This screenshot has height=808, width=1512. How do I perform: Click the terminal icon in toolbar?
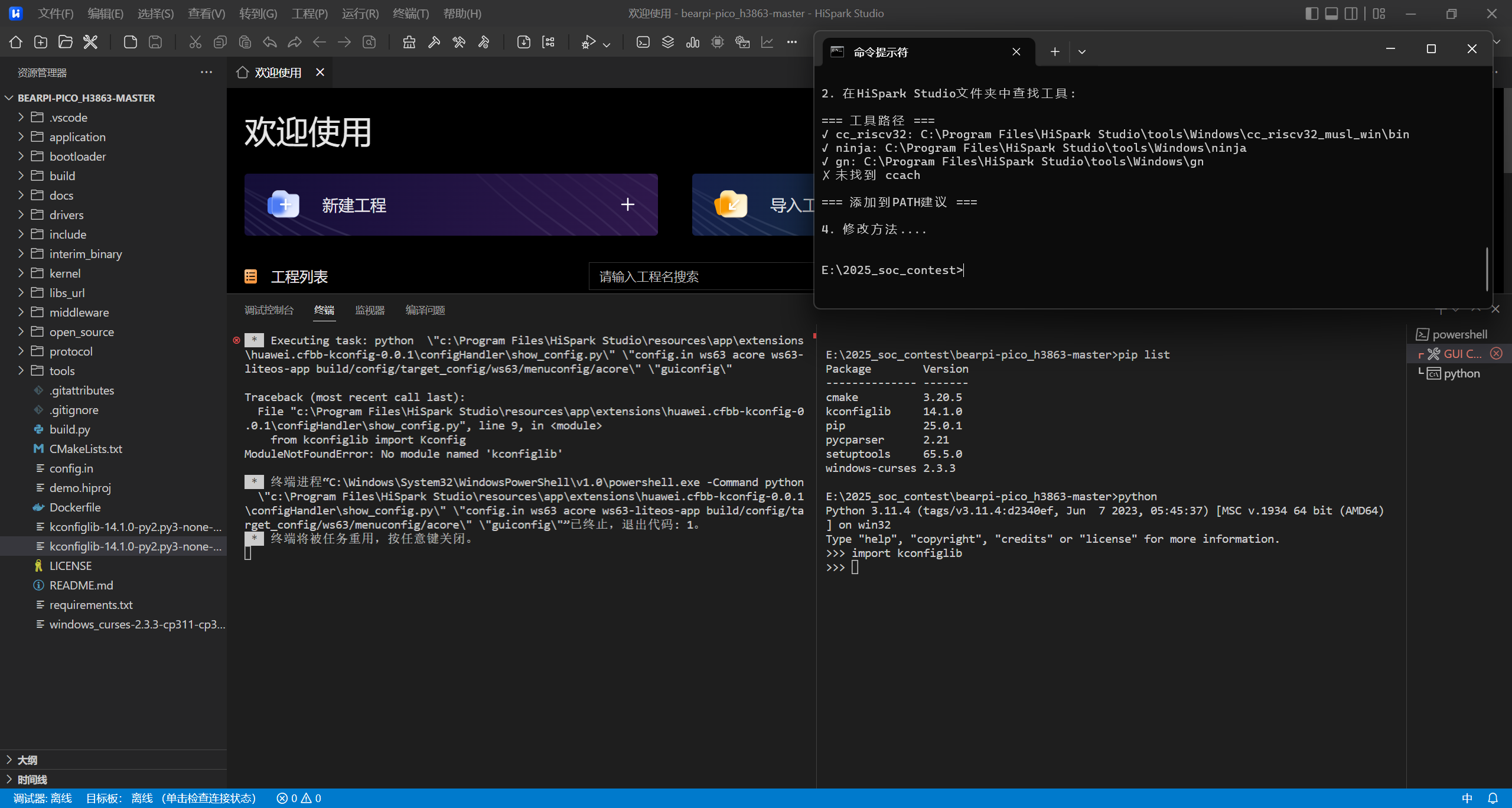[643, 42]
